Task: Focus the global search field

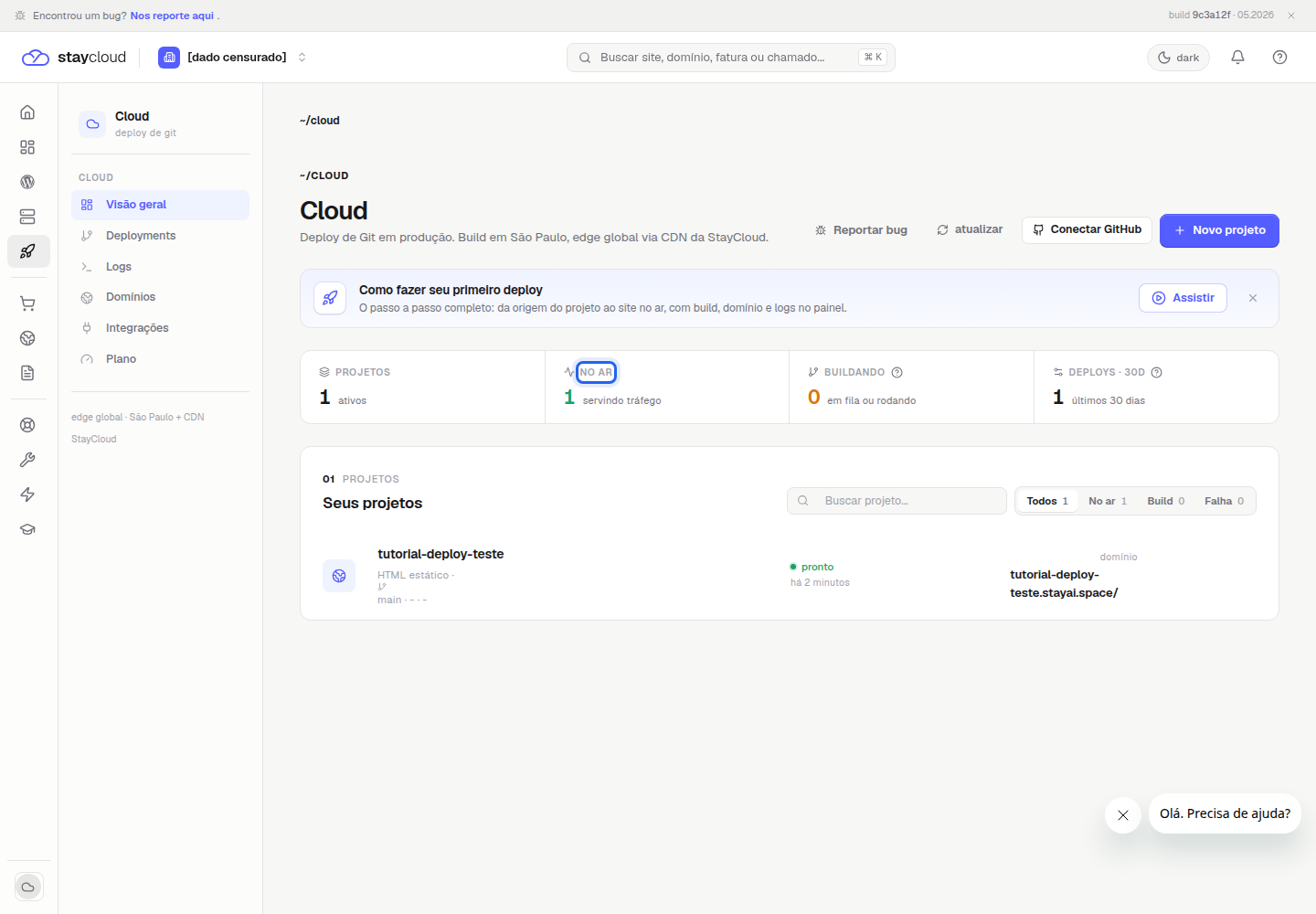Action: (731, 57)
